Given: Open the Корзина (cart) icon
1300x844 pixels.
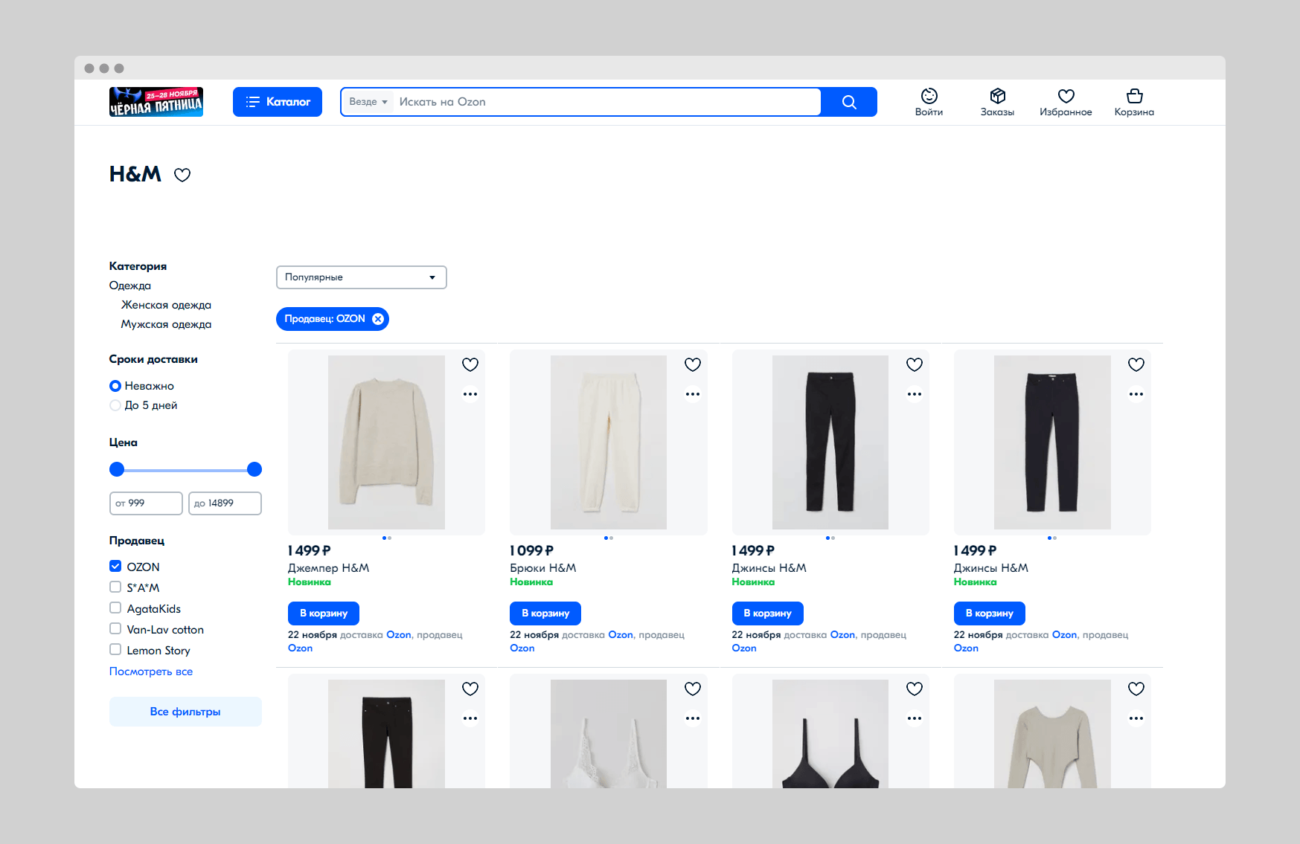Looking at the screenshot, I should pos(1133,101).
